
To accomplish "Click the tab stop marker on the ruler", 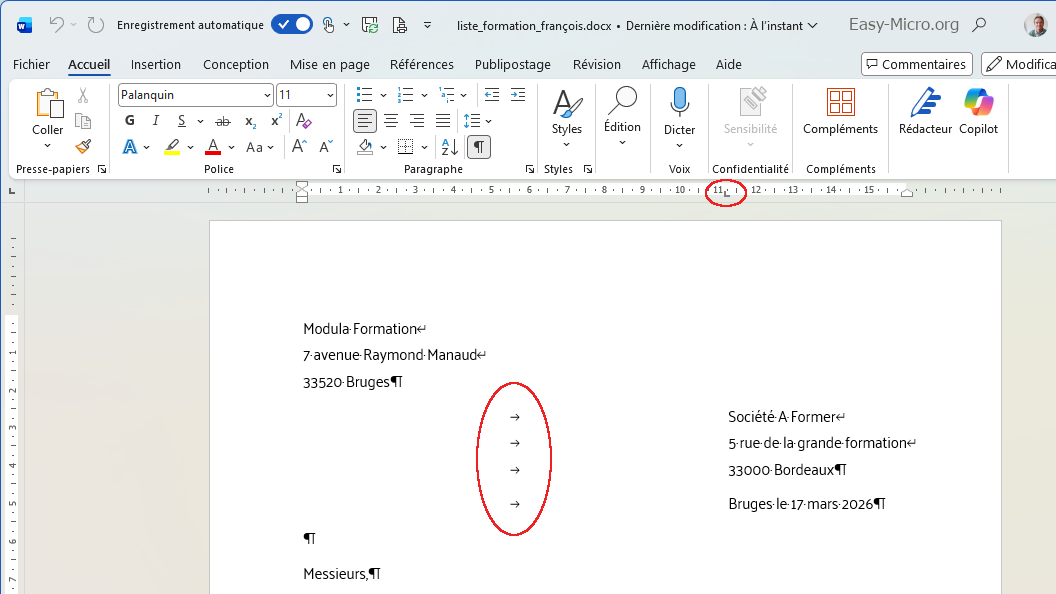I will click(x=727, y=192).
